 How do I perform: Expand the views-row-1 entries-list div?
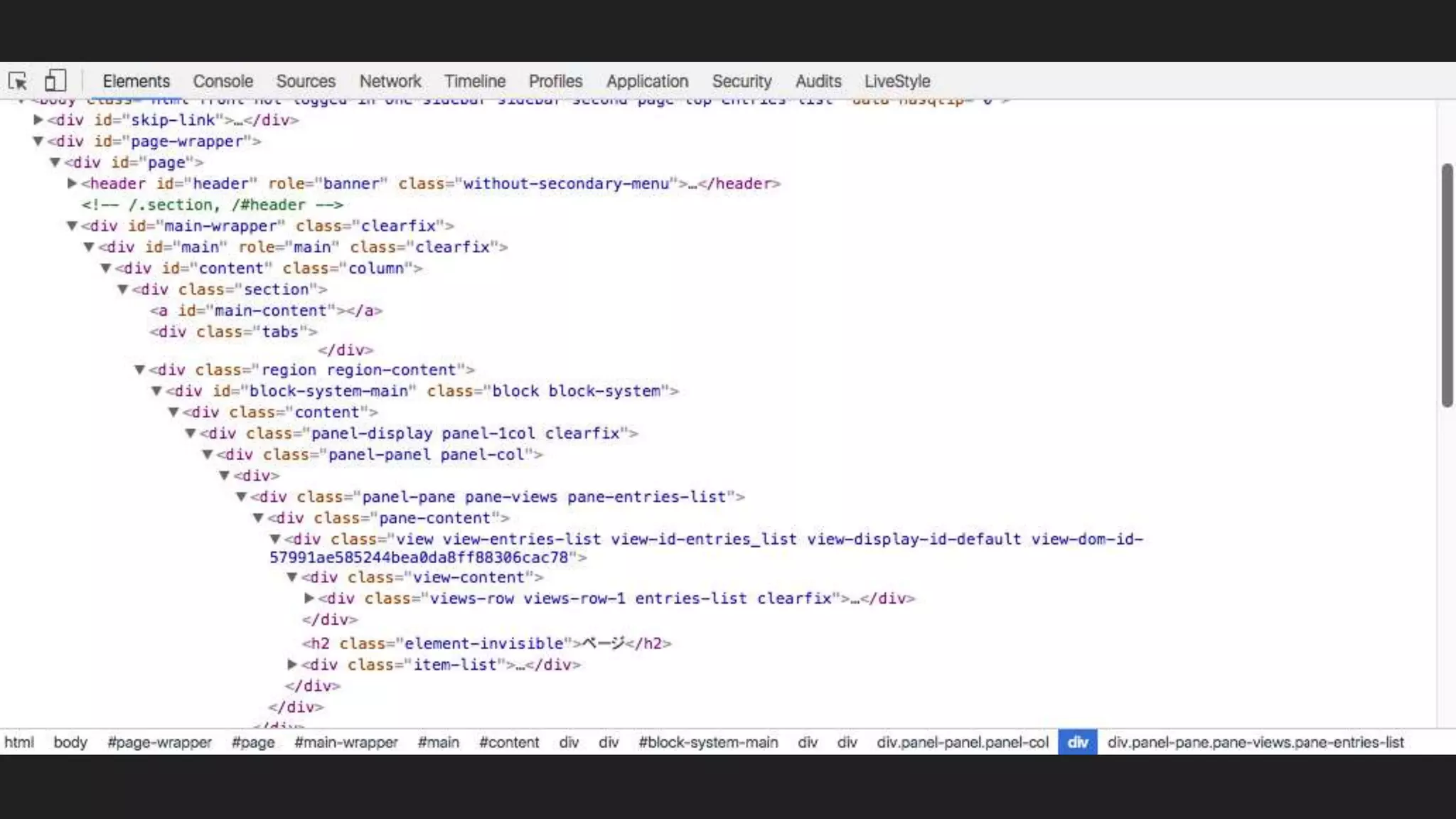coord(309,599)
